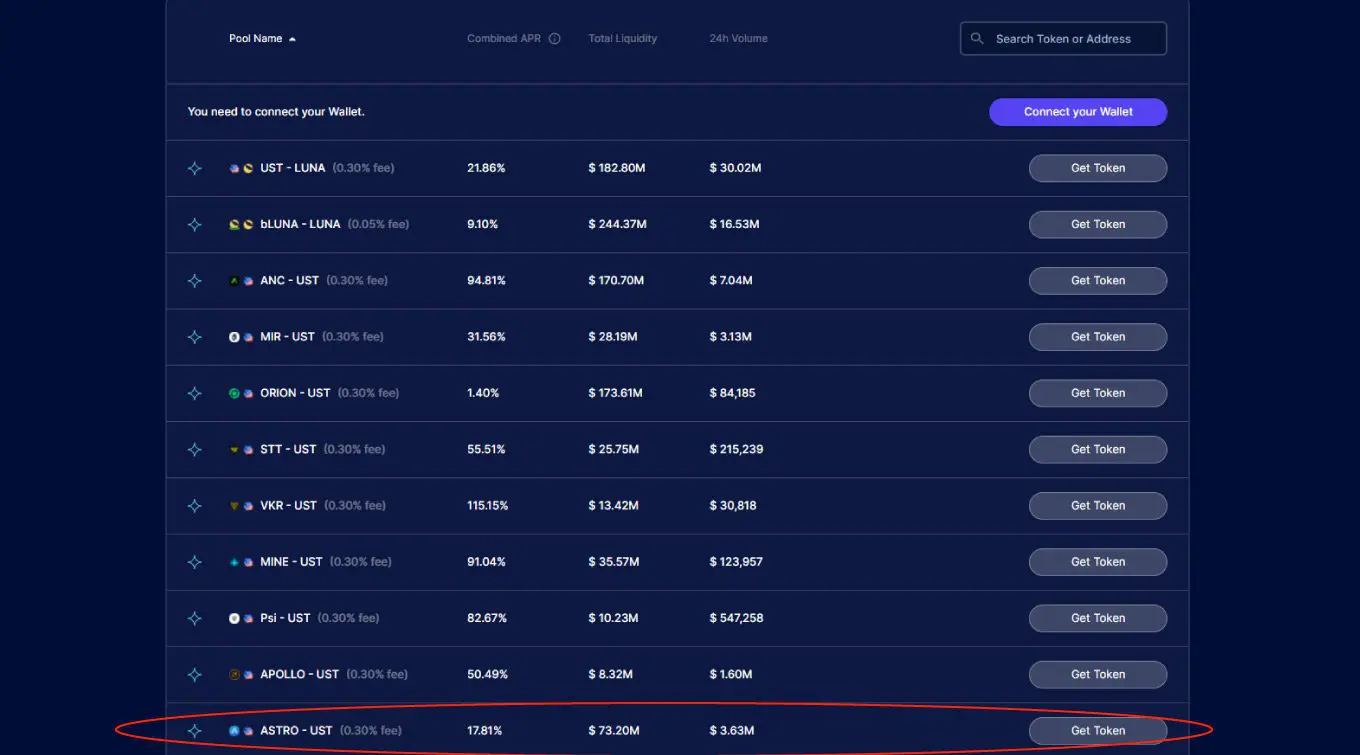Click the sparkle icon in the Psi - UST row
This screenshot has width=1360, height=755.
[195, 618]
